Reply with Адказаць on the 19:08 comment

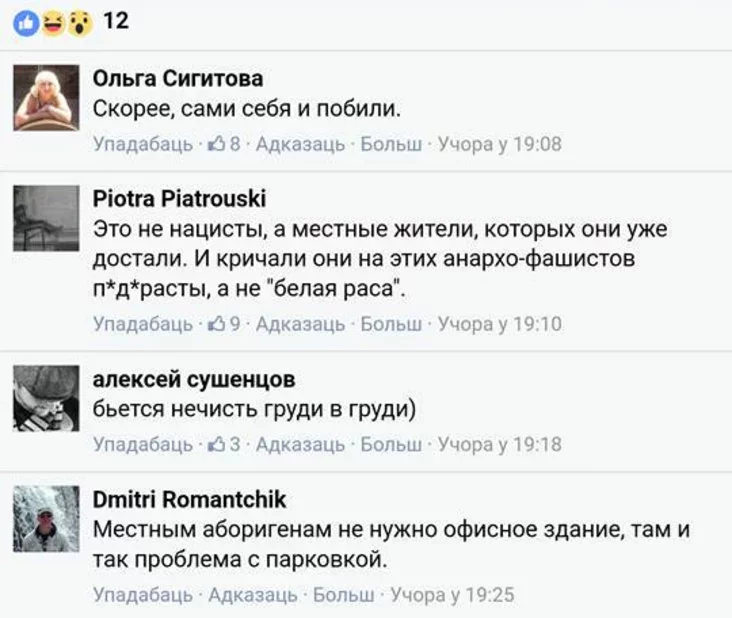300,144
